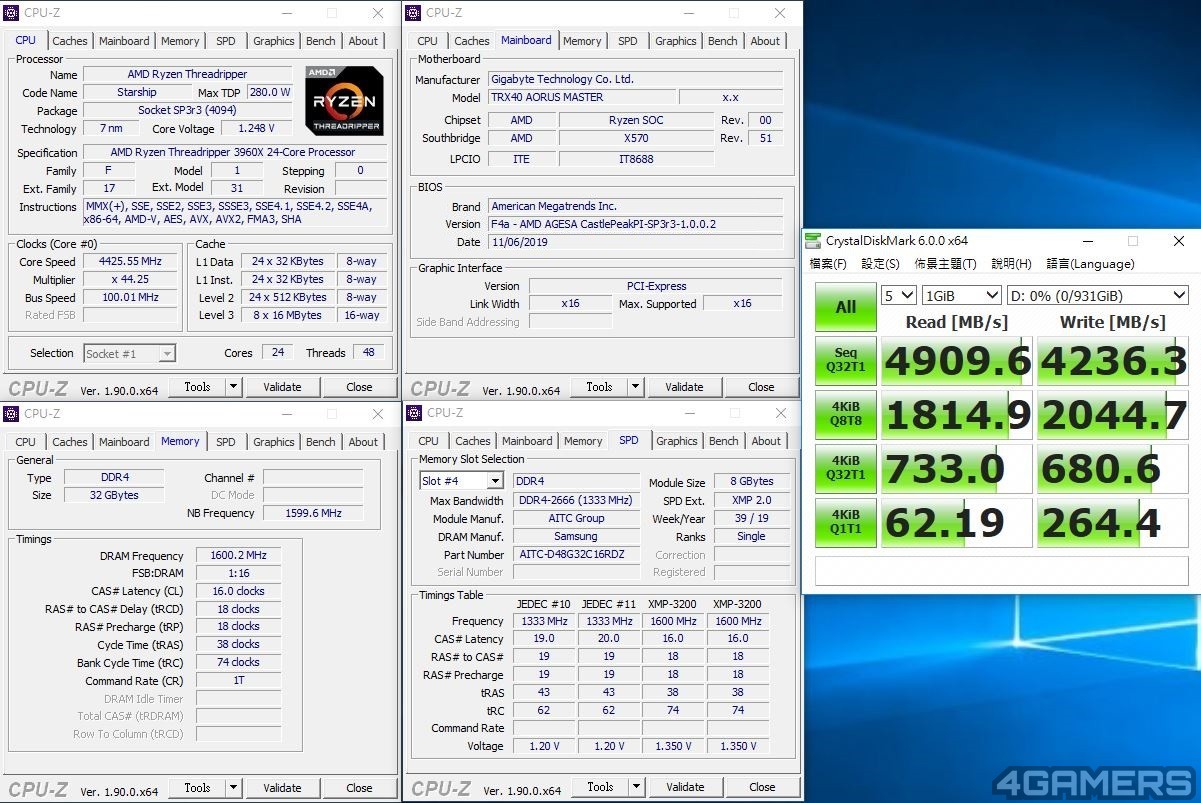The image size is (1201, 803).
Task: Open the Tools dropdown arrow in the SPD tab window
Action: [637, 787]
